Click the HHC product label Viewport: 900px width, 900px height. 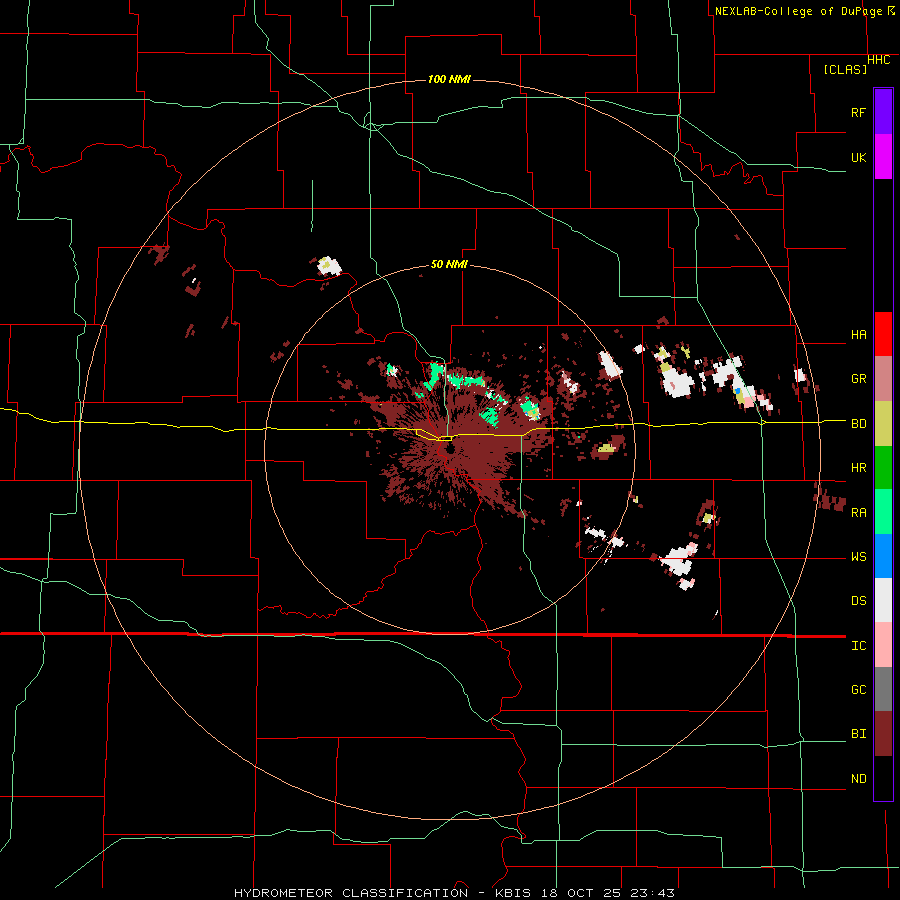(878, 60)
